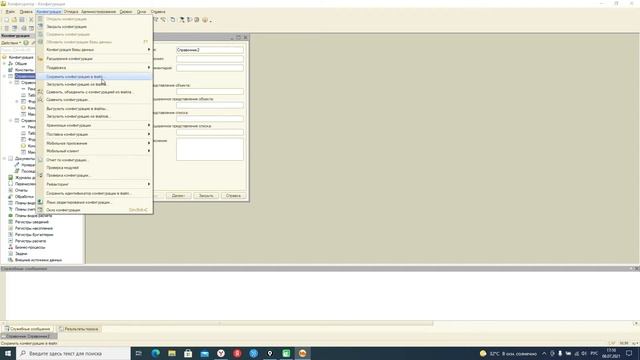The image size is (640, 360).
Task: Choose Закрыть конфигурацию menu entry
Action: tap(95, 27)
